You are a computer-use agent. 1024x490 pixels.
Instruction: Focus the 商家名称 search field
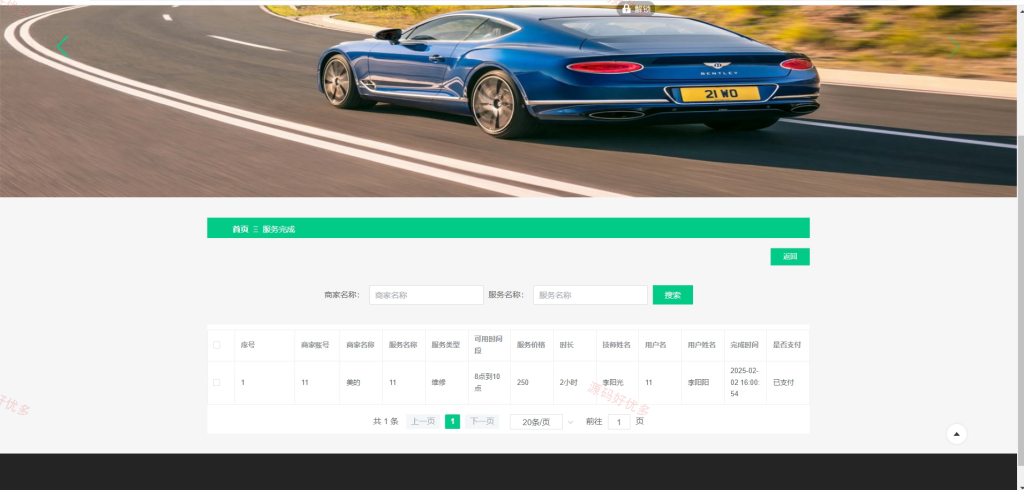point(426,295)
